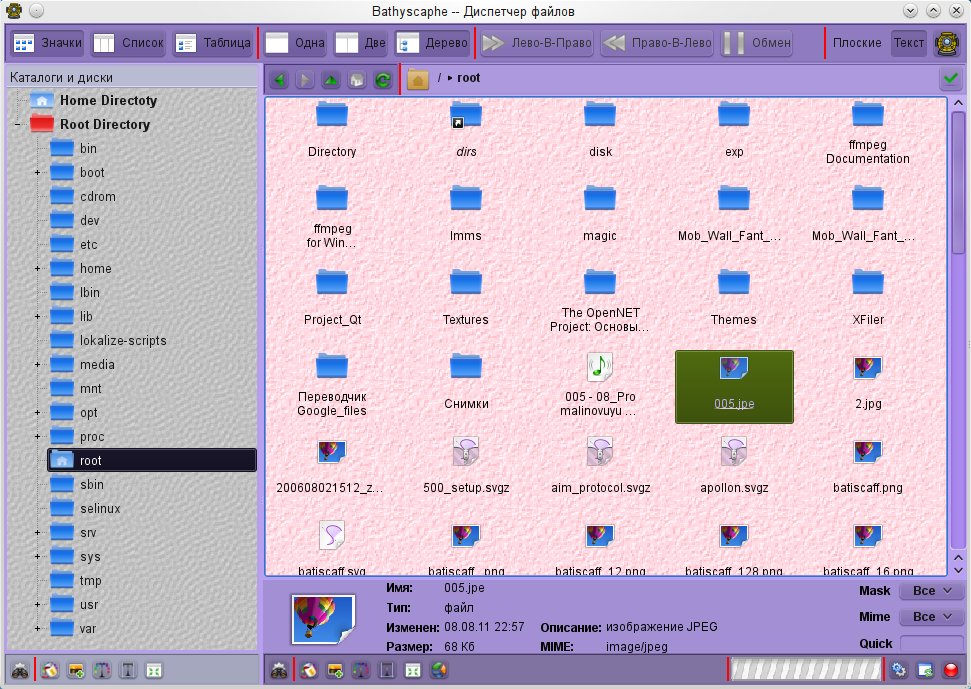This screenshot has height=689, width=971.
Task: Toggle the Текст button in top toolbar
Action: (908, 43)
